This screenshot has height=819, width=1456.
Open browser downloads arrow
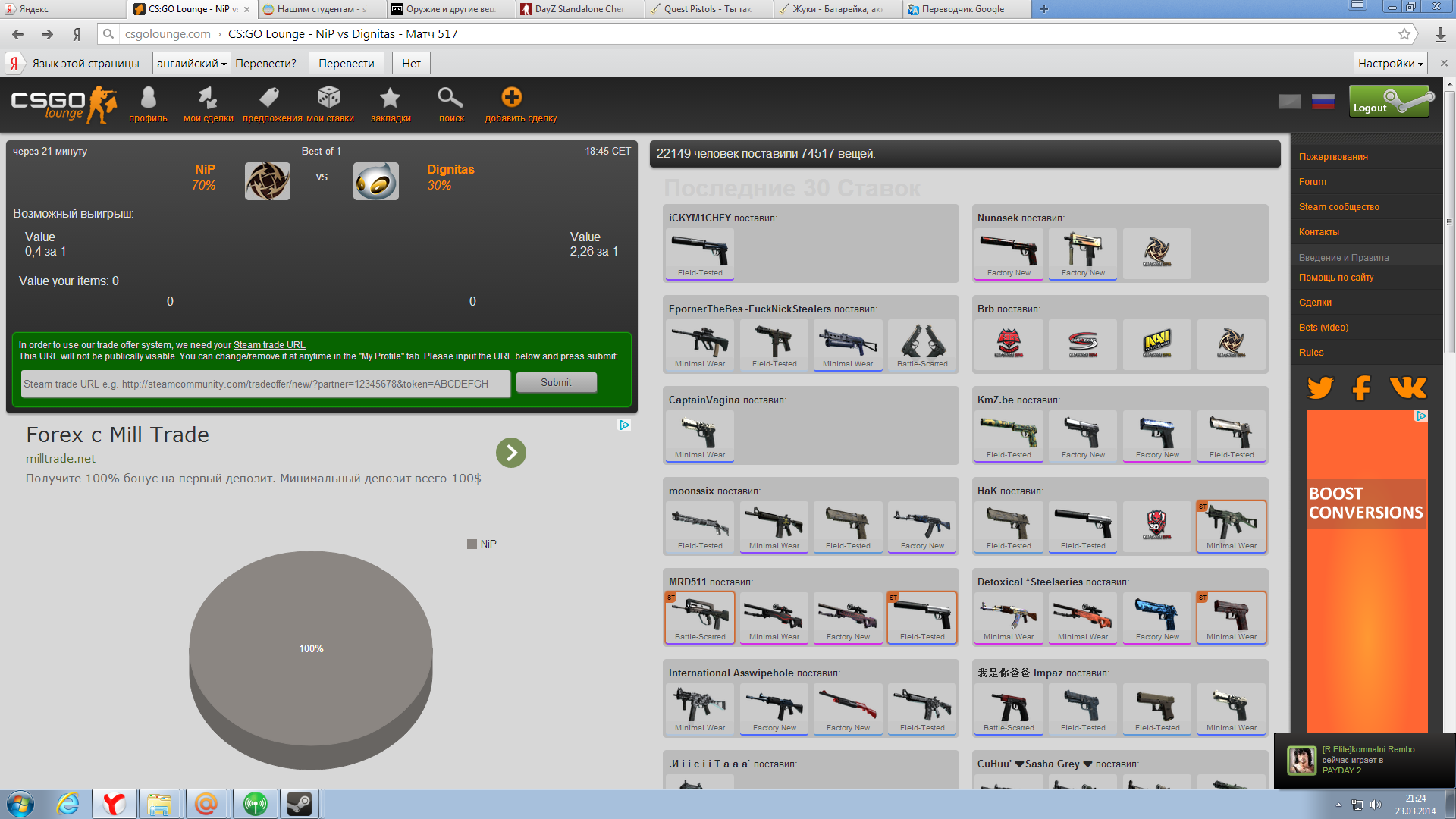point(1440,34)
